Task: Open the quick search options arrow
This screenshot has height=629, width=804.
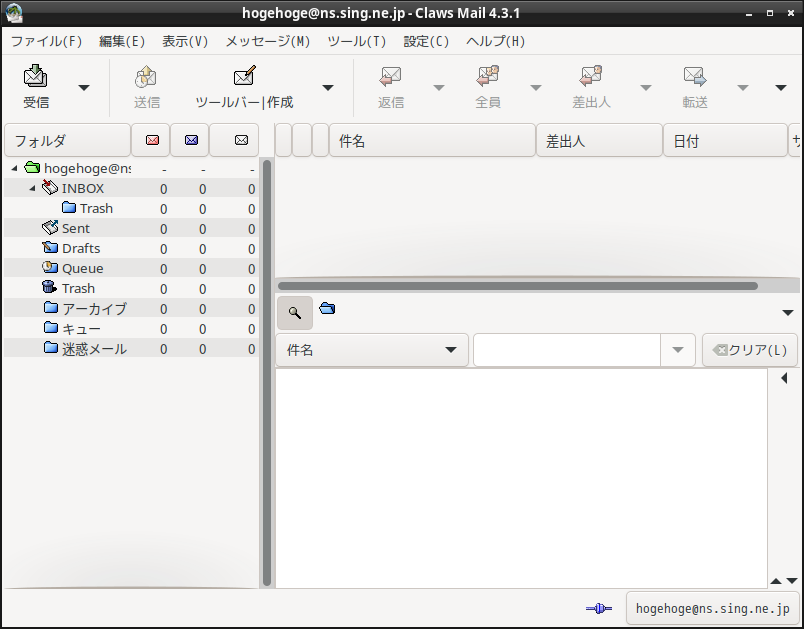Action: click(x=788, y=313)
